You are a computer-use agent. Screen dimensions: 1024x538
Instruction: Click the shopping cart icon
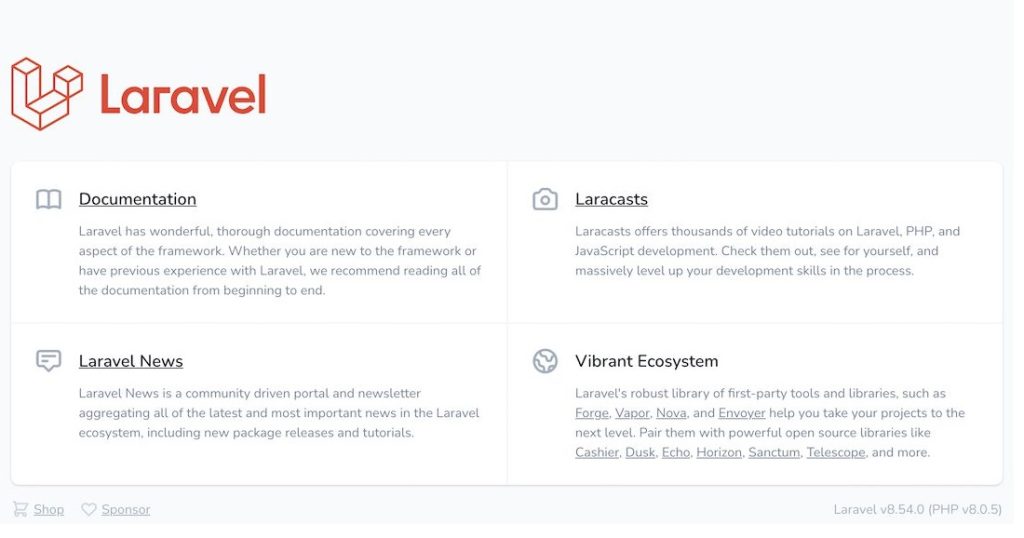pos(20,509)
